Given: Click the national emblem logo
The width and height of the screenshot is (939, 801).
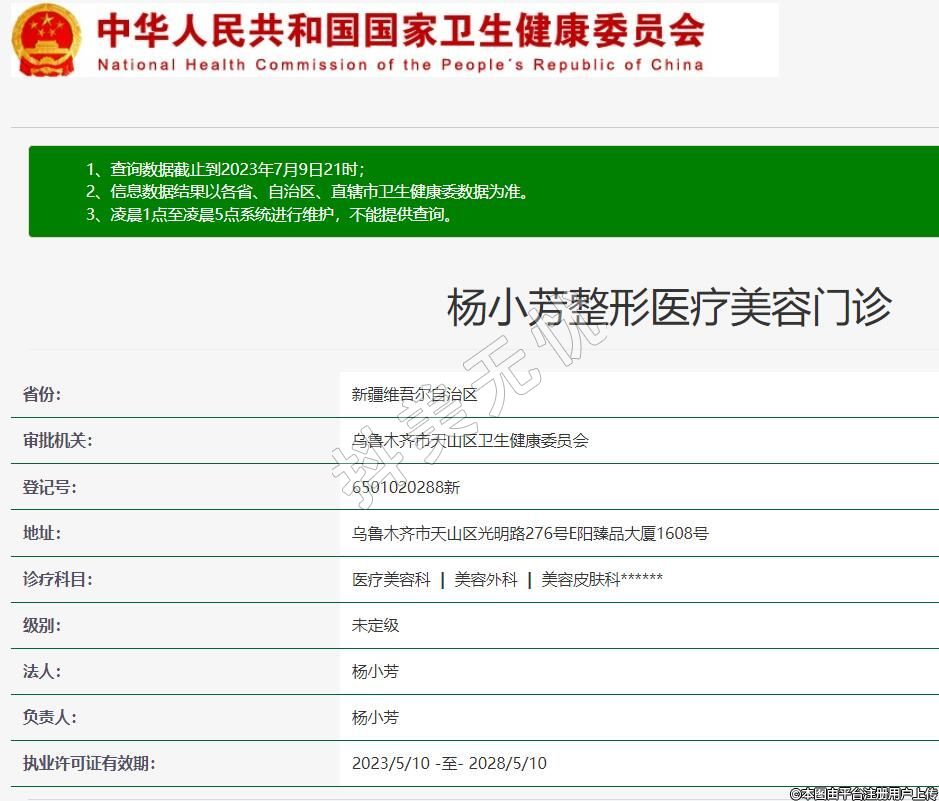Looking at the screenshot, I should click(46, 40).
